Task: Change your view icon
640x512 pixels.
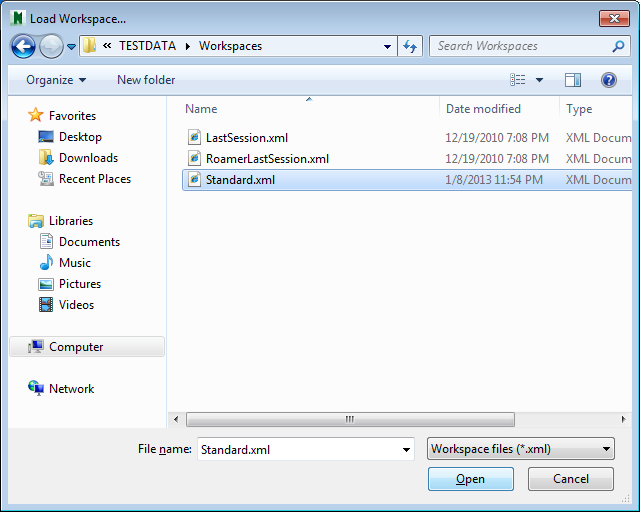Action: (x=518, y=80)
